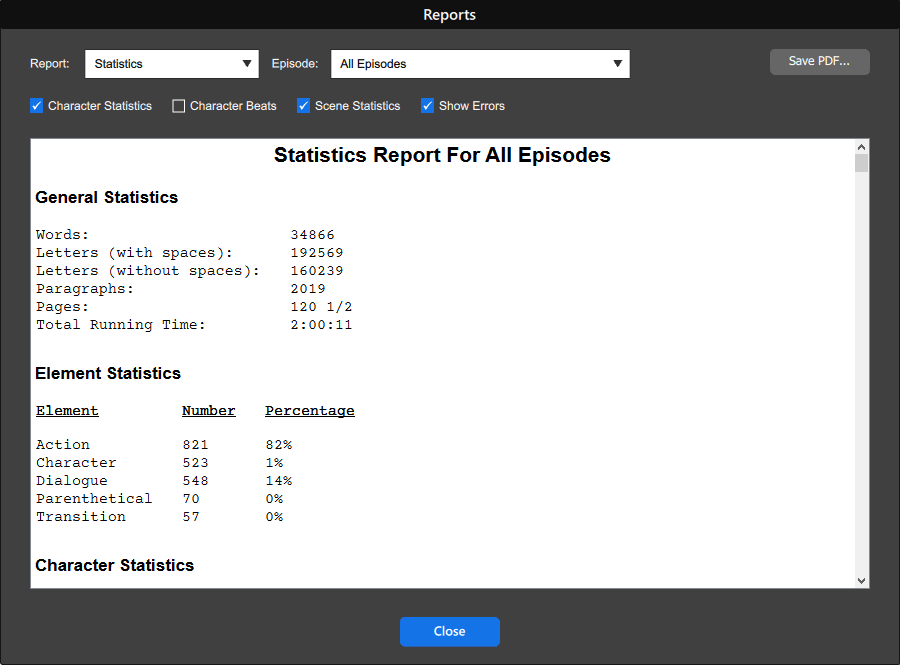Click the Close button
The image size is (900, 665).
(x=449, y=631)
